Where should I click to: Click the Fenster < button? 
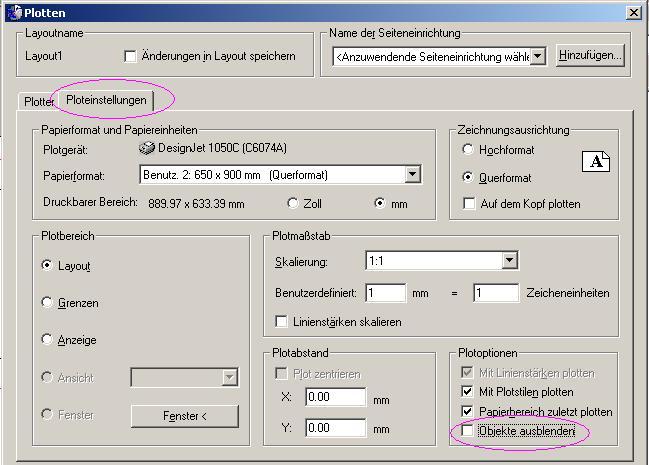coord(185,416)
